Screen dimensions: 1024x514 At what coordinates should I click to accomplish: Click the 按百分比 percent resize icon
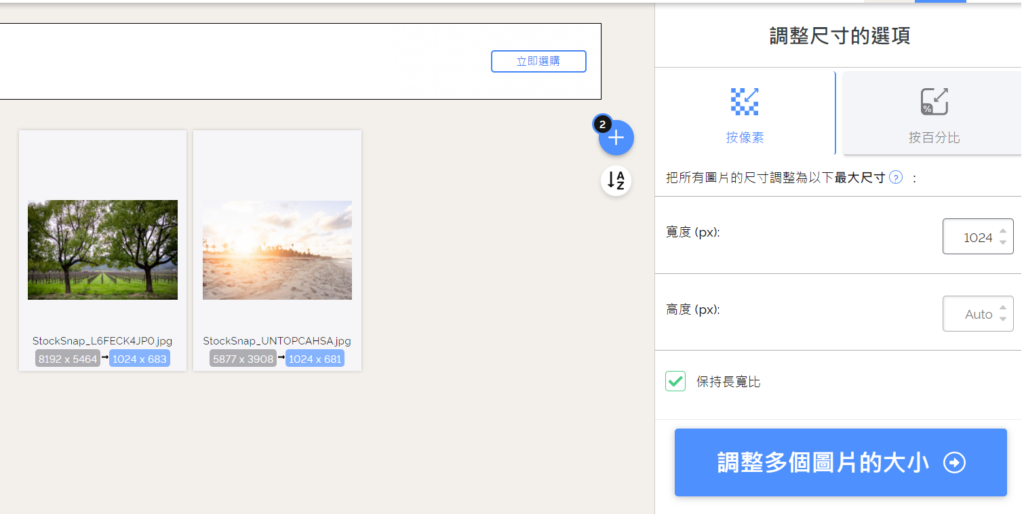coord(934,102)
